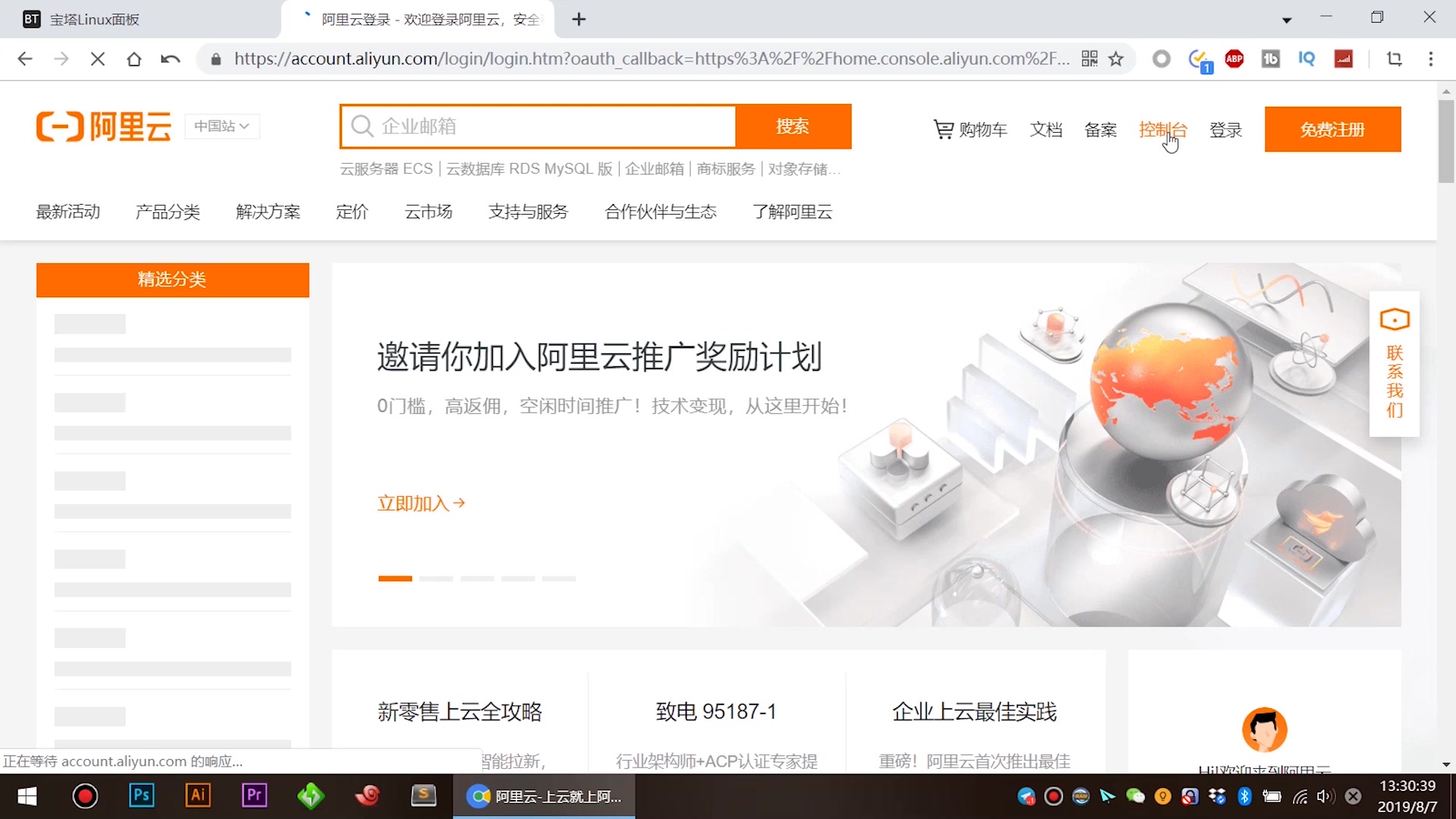Open 产品分类 menu

tap(168, 212)
